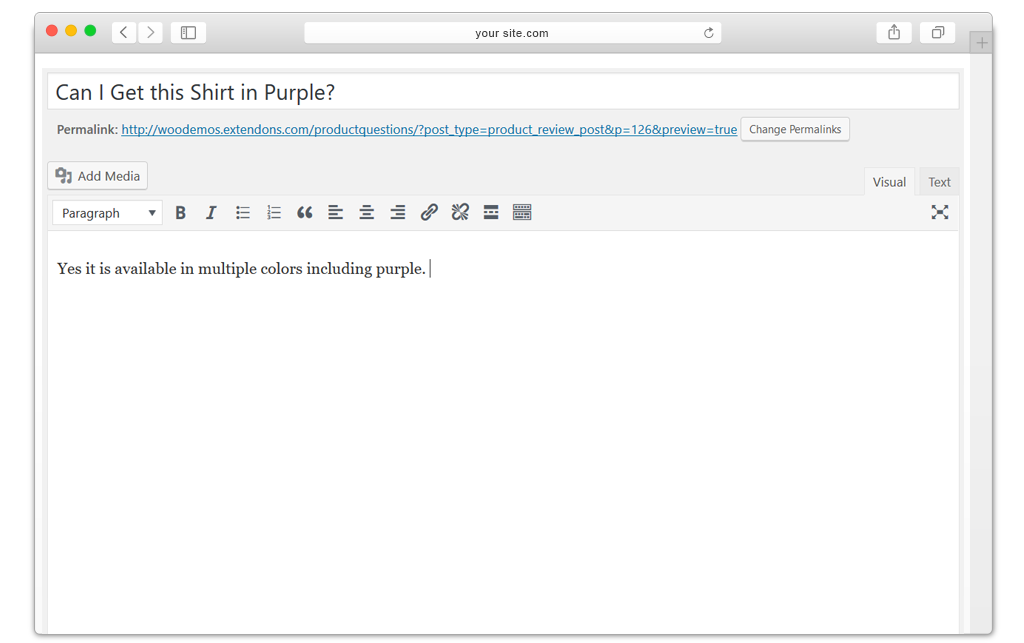Show all browser tabs overview
This screenshot has height=643, width=1024.
pyautogui.click(x=937, y=33)
